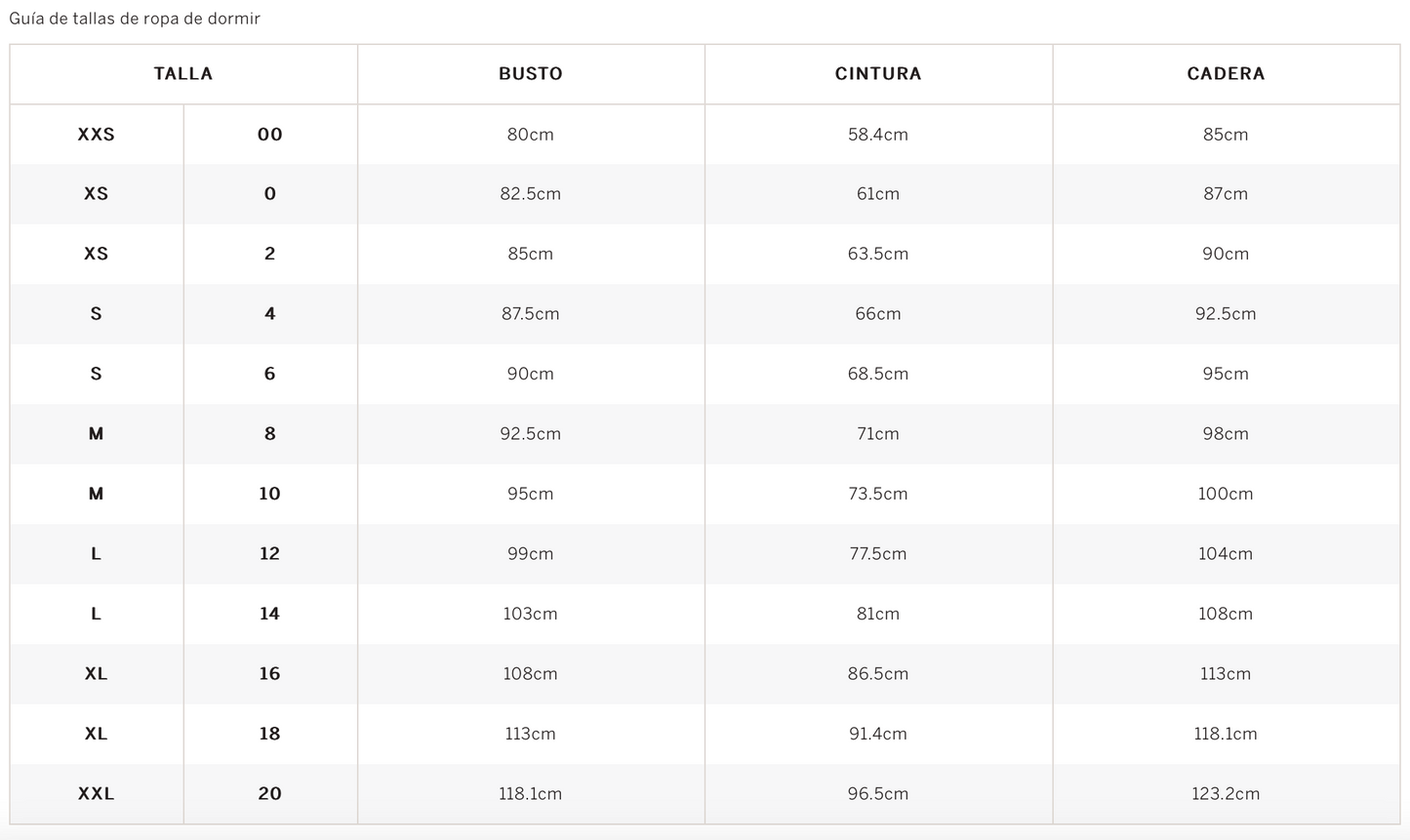Screen dimensions: 1410x840
Task: Click the CADERA column header
Action: (1226, 74)
